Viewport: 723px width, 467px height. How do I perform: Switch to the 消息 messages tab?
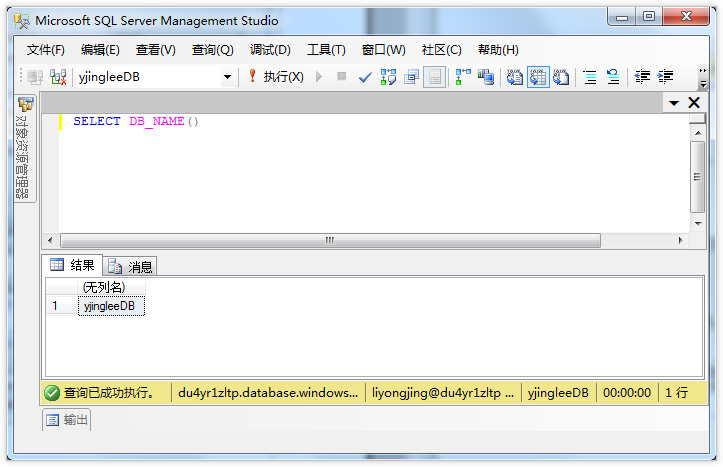(x=130, y=266)
